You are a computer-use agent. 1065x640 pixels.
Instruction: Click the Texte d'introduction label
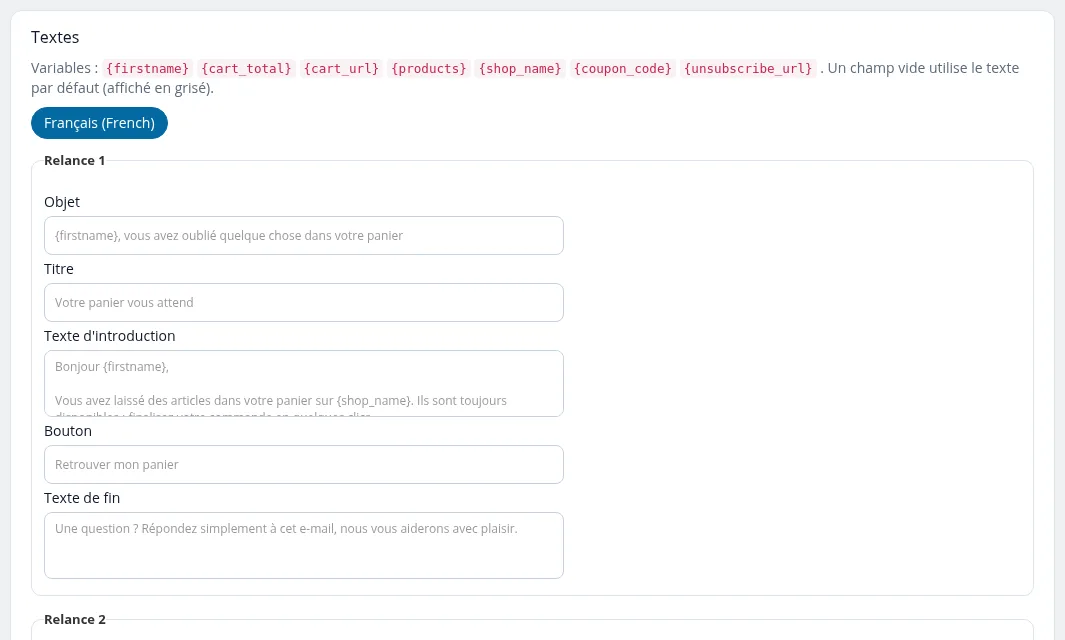[x=110, y=336]
